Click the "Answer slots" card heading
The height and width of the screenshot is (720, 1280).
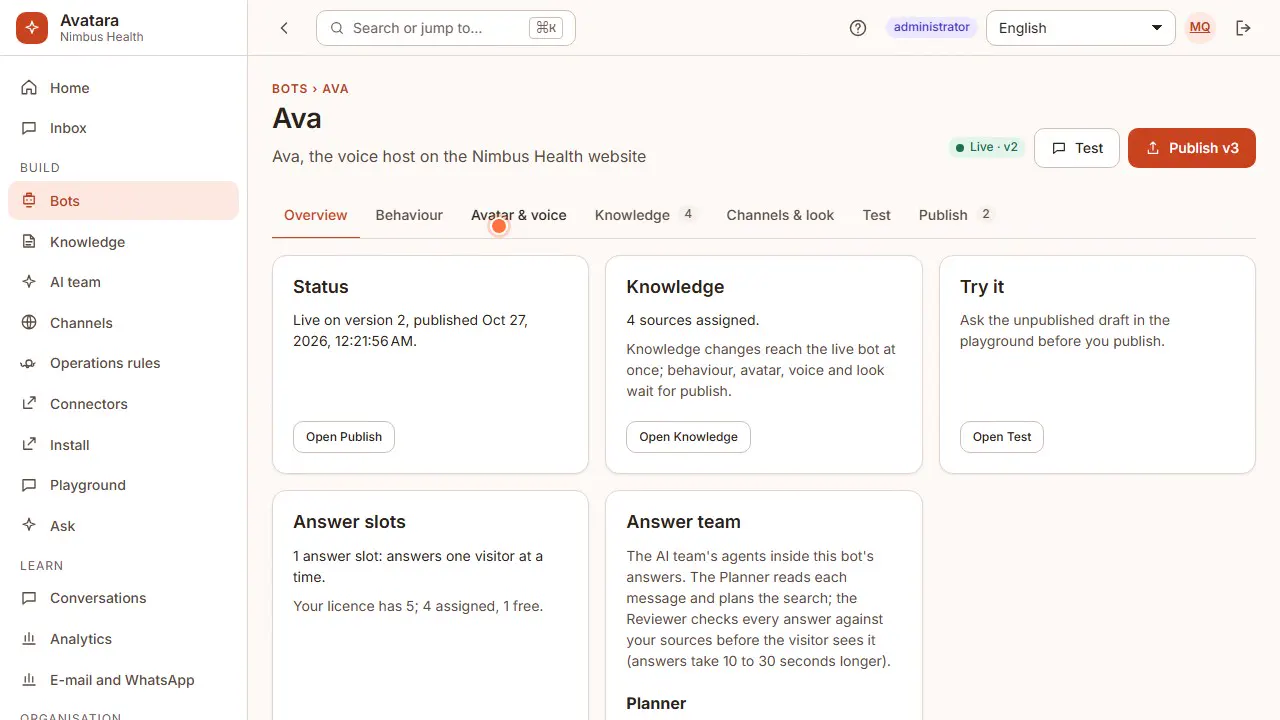coord(349,522)
